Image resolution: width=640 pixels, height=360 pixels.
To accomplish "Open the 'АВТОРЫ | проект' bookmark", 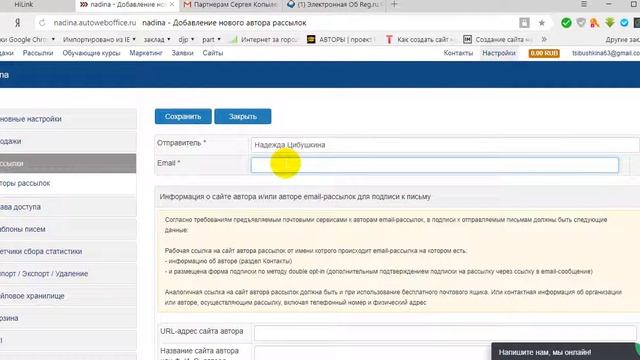I will coord(340,40).
